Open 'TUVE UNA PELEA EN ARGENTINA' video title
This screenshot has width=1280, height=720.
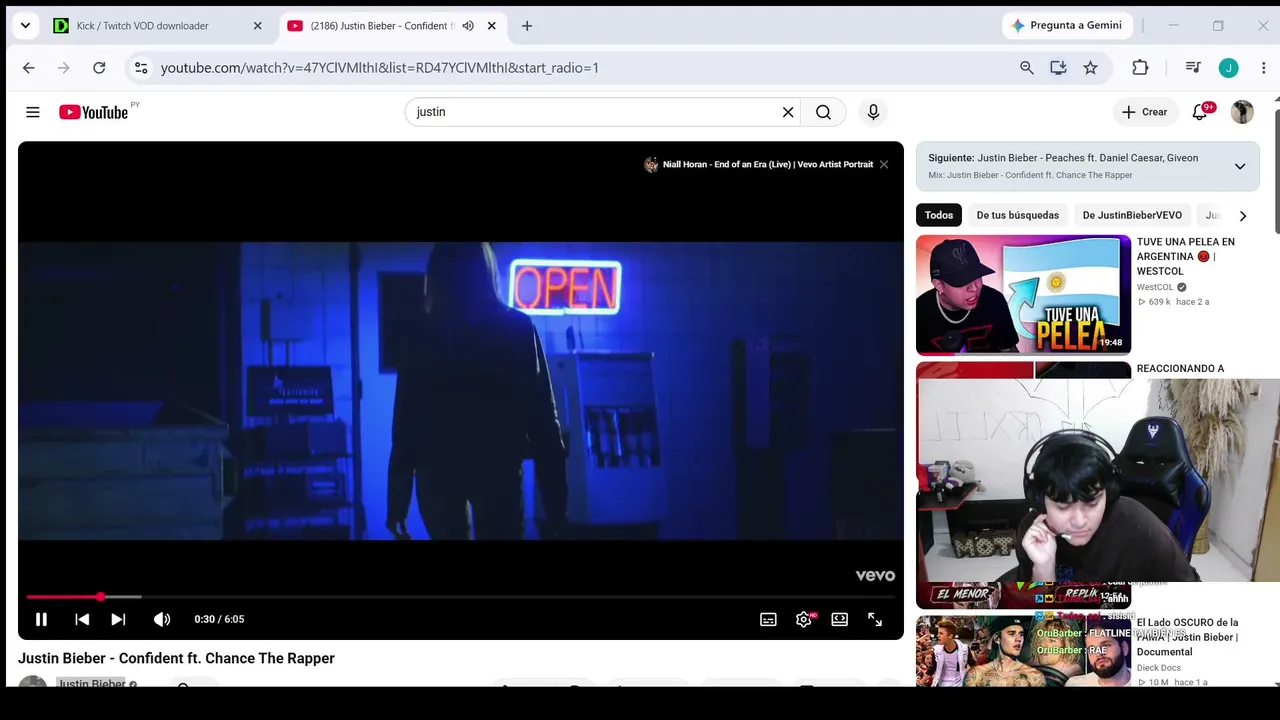pos(1186,256)
